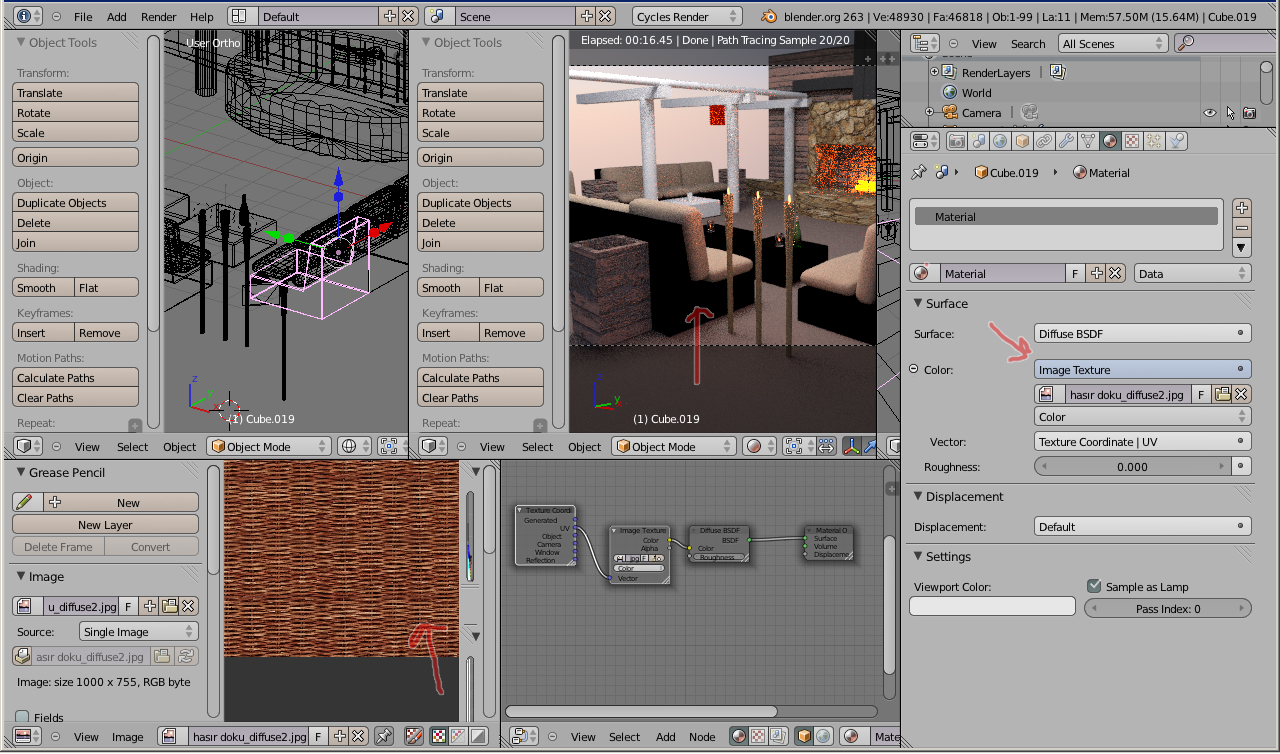Click Origin button in left Object Tools
This screenshot has width=1280, height=754.
coord(75,157)
